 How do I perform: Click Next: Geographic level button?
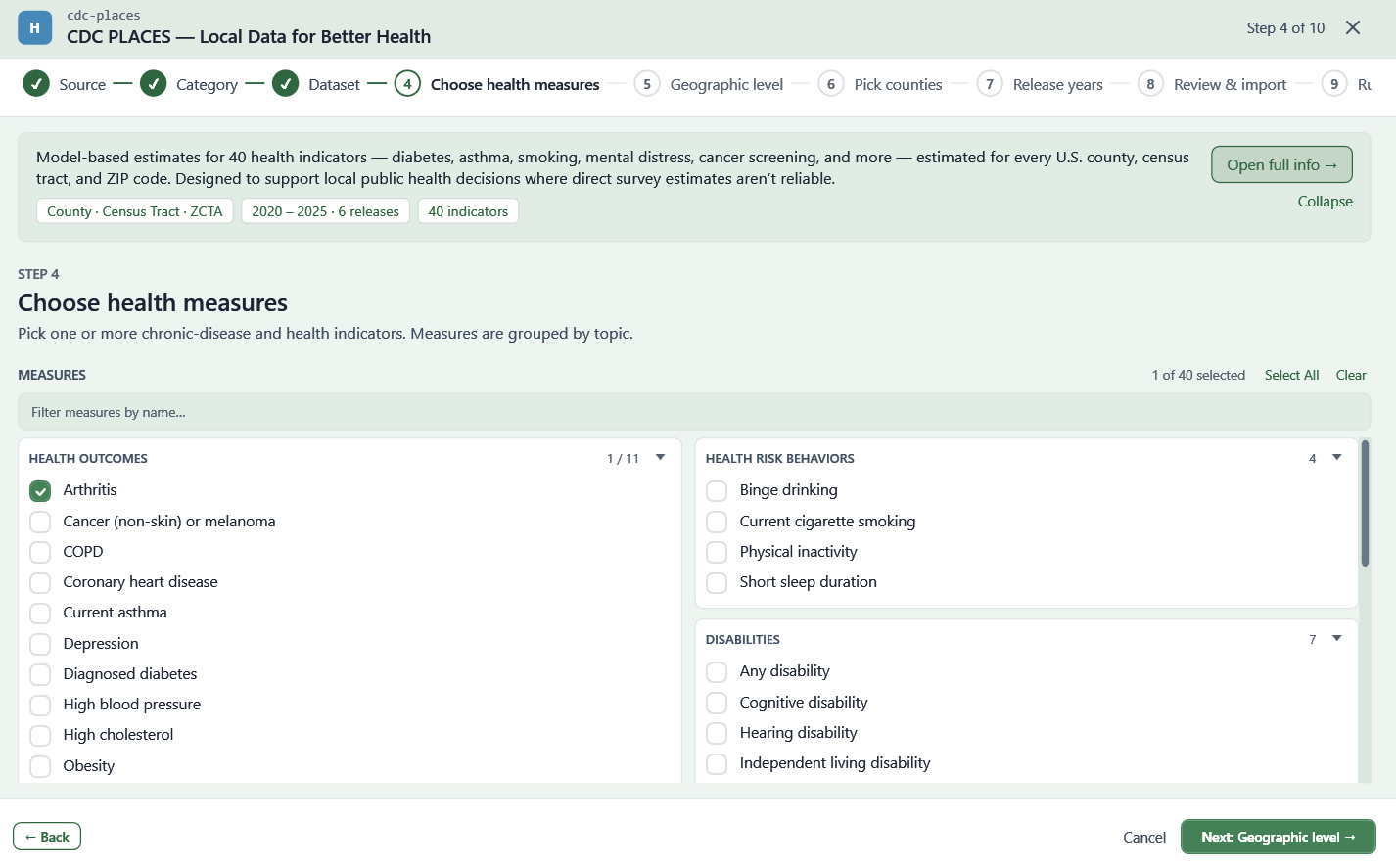(1278, 837)
